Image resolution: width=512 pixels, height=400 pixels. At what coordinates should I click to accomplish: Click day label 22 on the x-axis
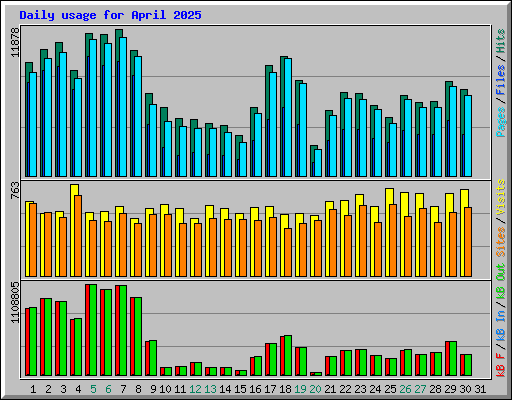pyautogui.click(x=345, y=389)
